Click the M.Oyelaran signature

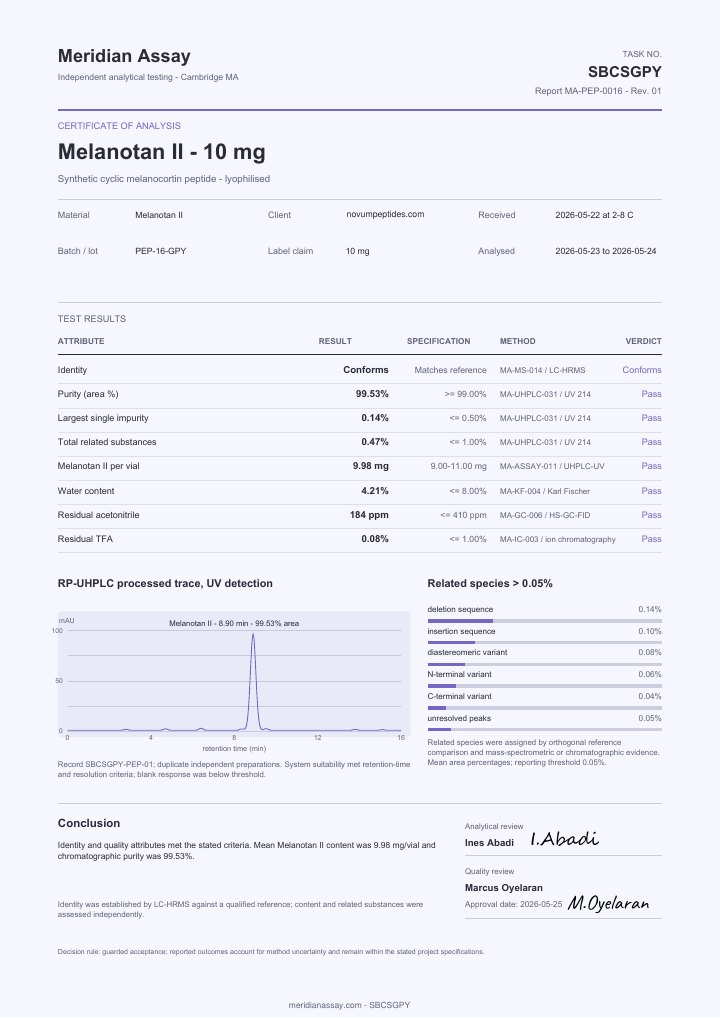608,902
